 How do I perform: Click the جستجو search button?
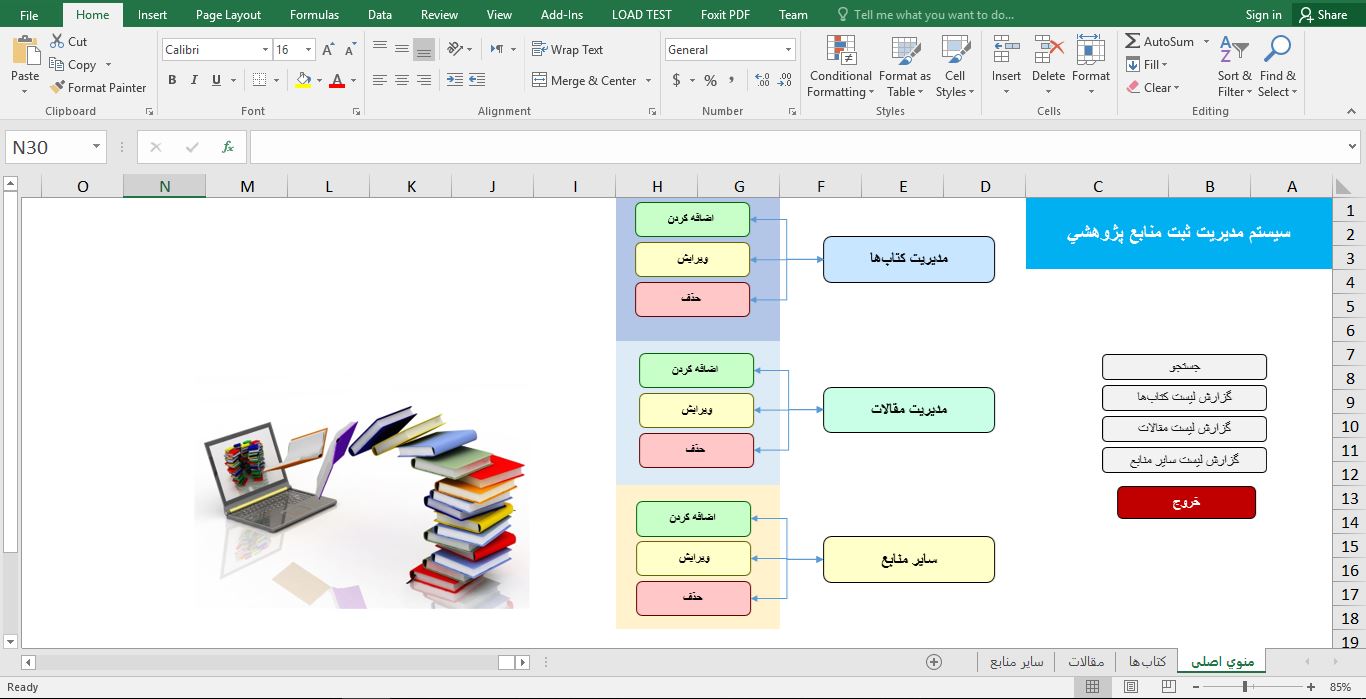(1184, 367)
